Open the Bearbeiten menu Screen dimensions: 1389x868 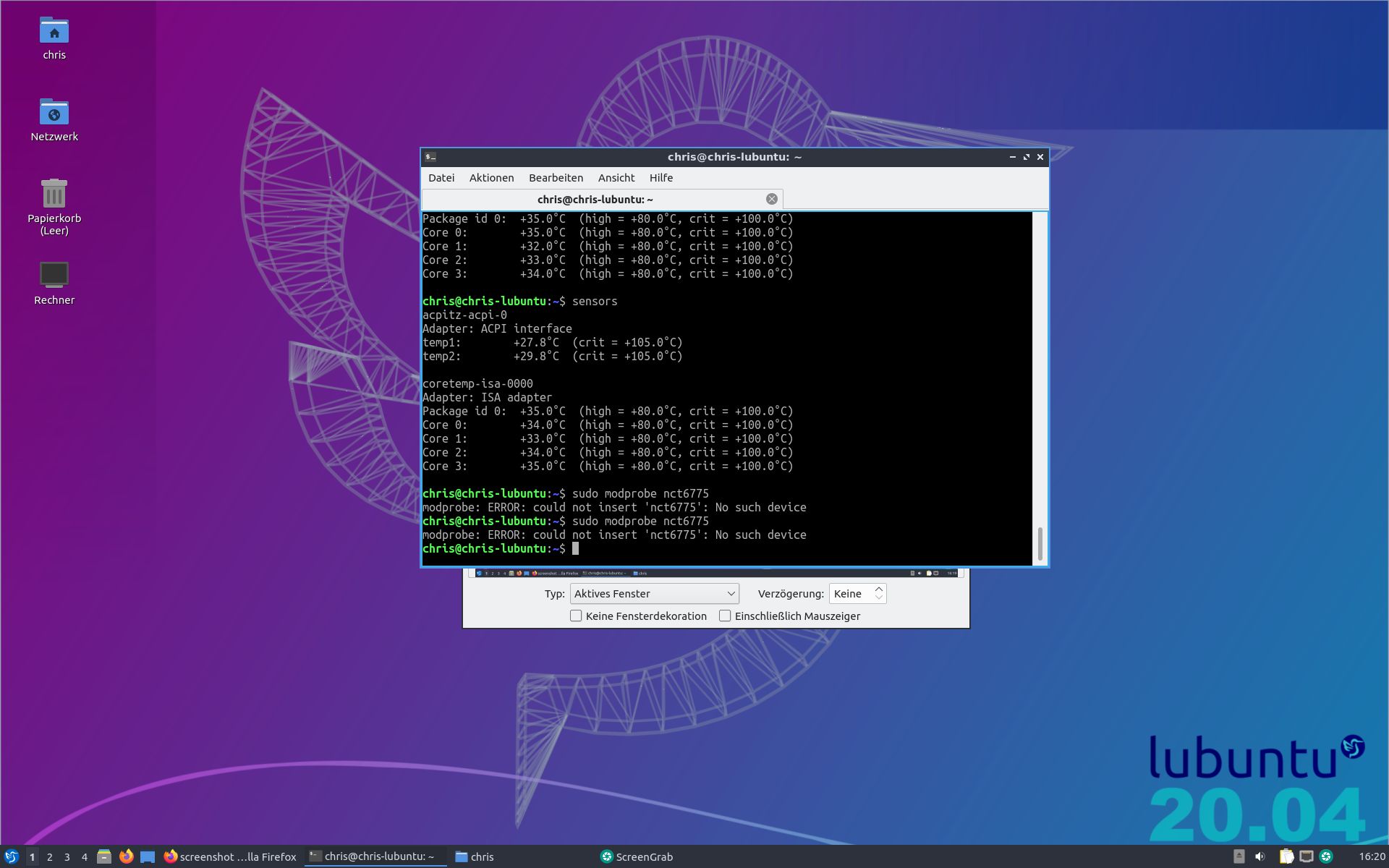coord(556,178)
